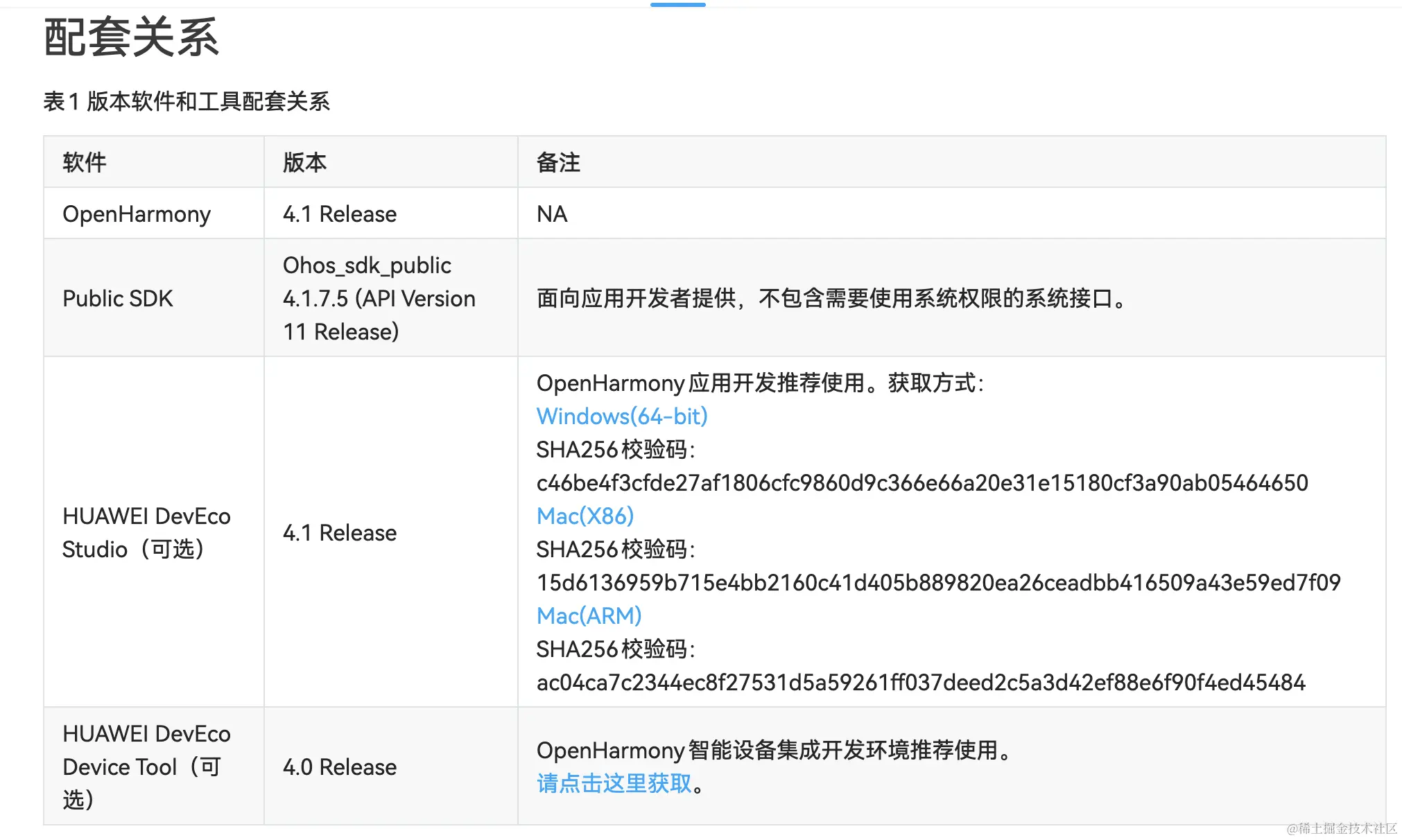Open the Windows(64-bit) download link
This screenshot has height=840, width=1402.
[621, 416]
